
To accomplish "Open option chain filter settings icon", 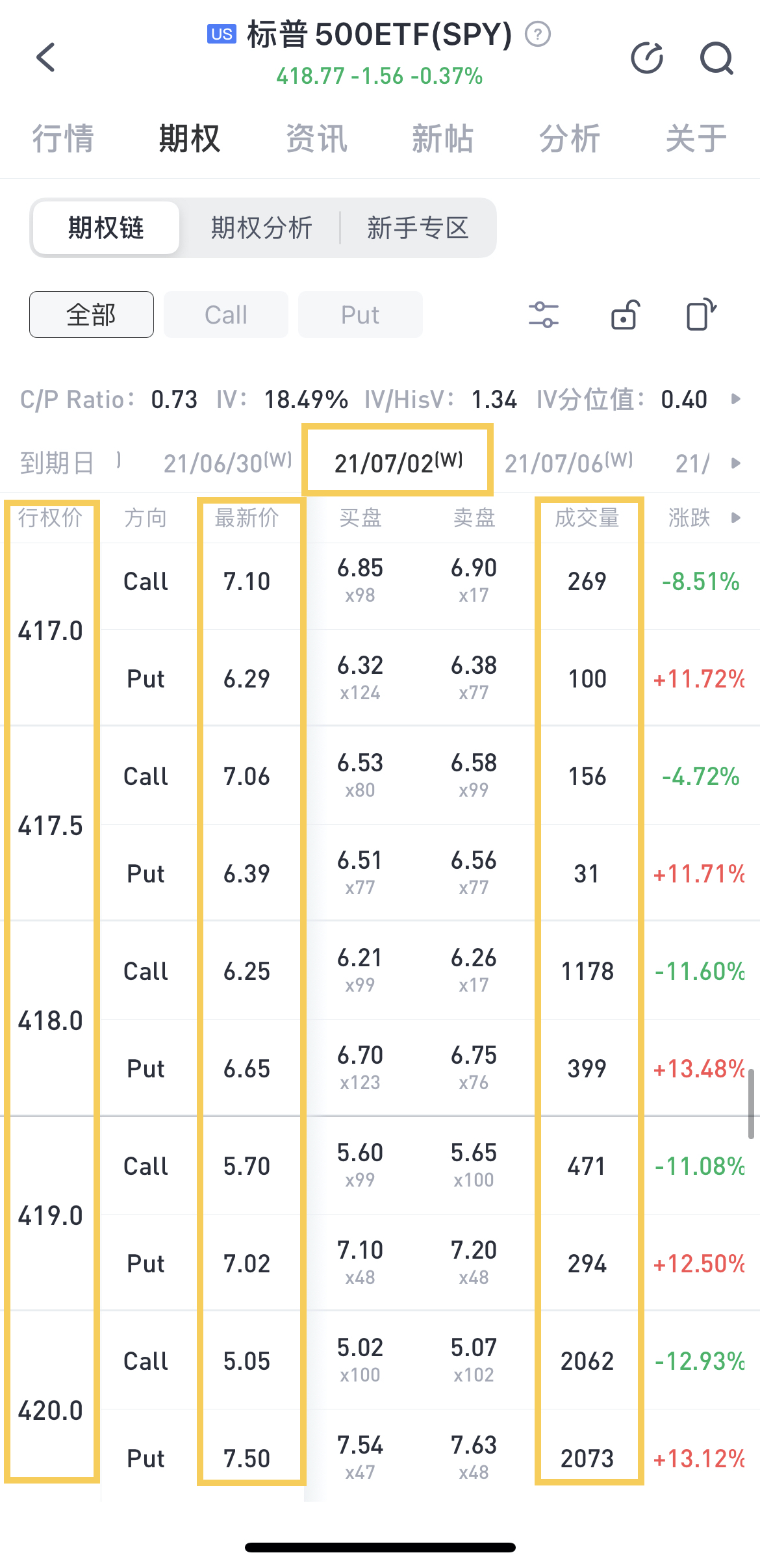I will (x=543, y=315).
